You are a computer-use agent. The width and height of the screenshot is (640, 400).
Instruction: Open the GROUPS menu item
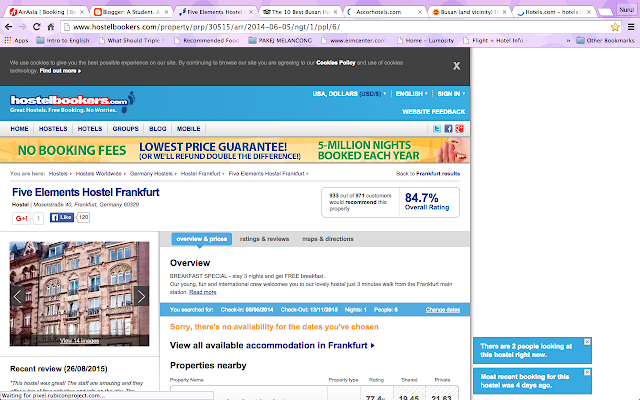coord(125,129)
